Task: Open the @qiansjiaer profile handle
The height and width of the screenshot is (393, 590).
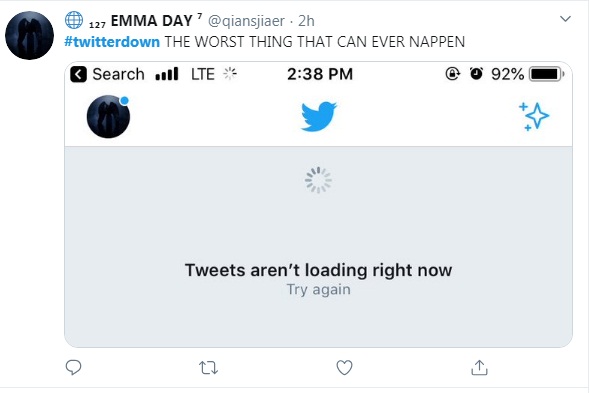Action: tap(246, 21)
